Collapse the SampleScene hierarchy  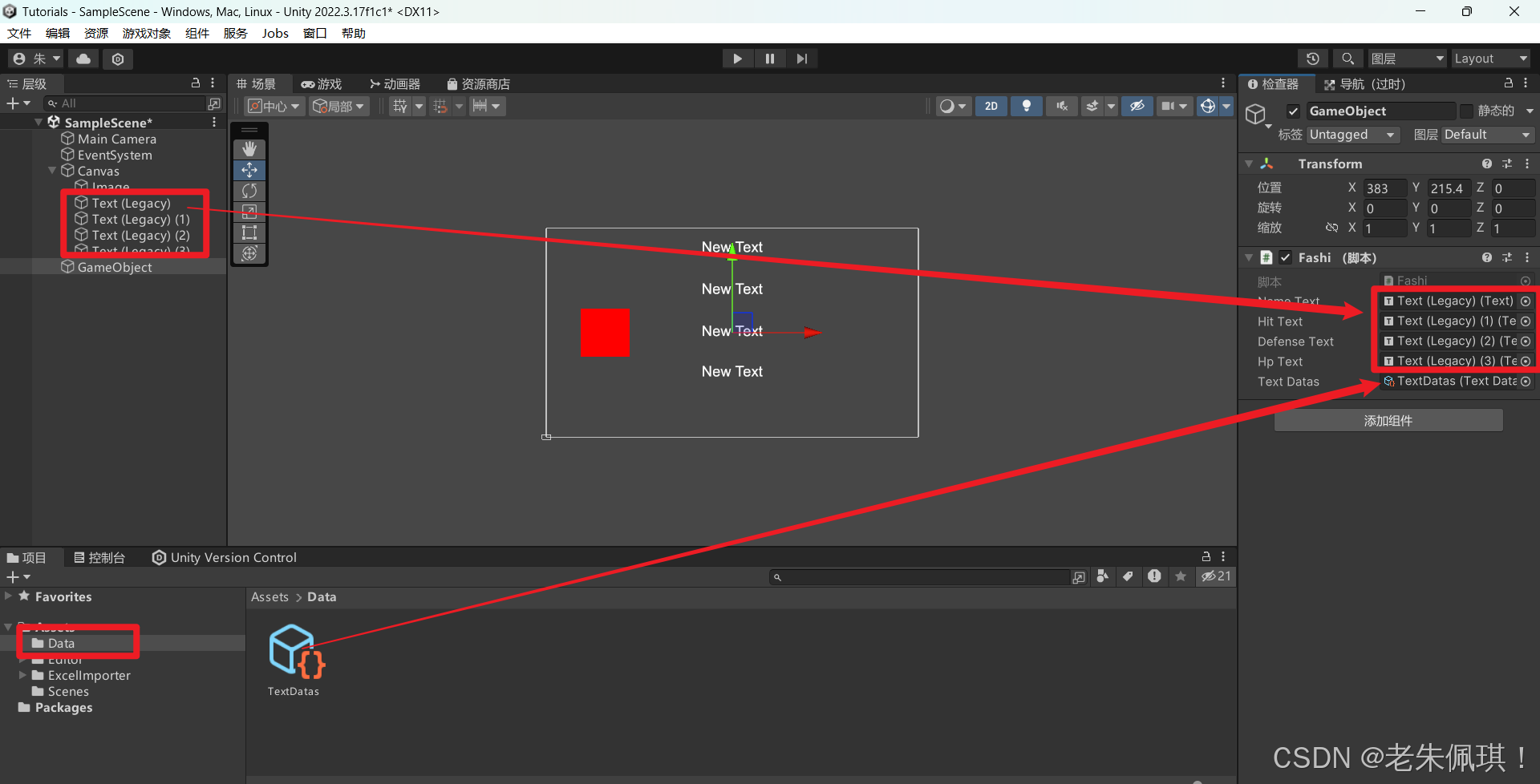click(x=38, y=122)
